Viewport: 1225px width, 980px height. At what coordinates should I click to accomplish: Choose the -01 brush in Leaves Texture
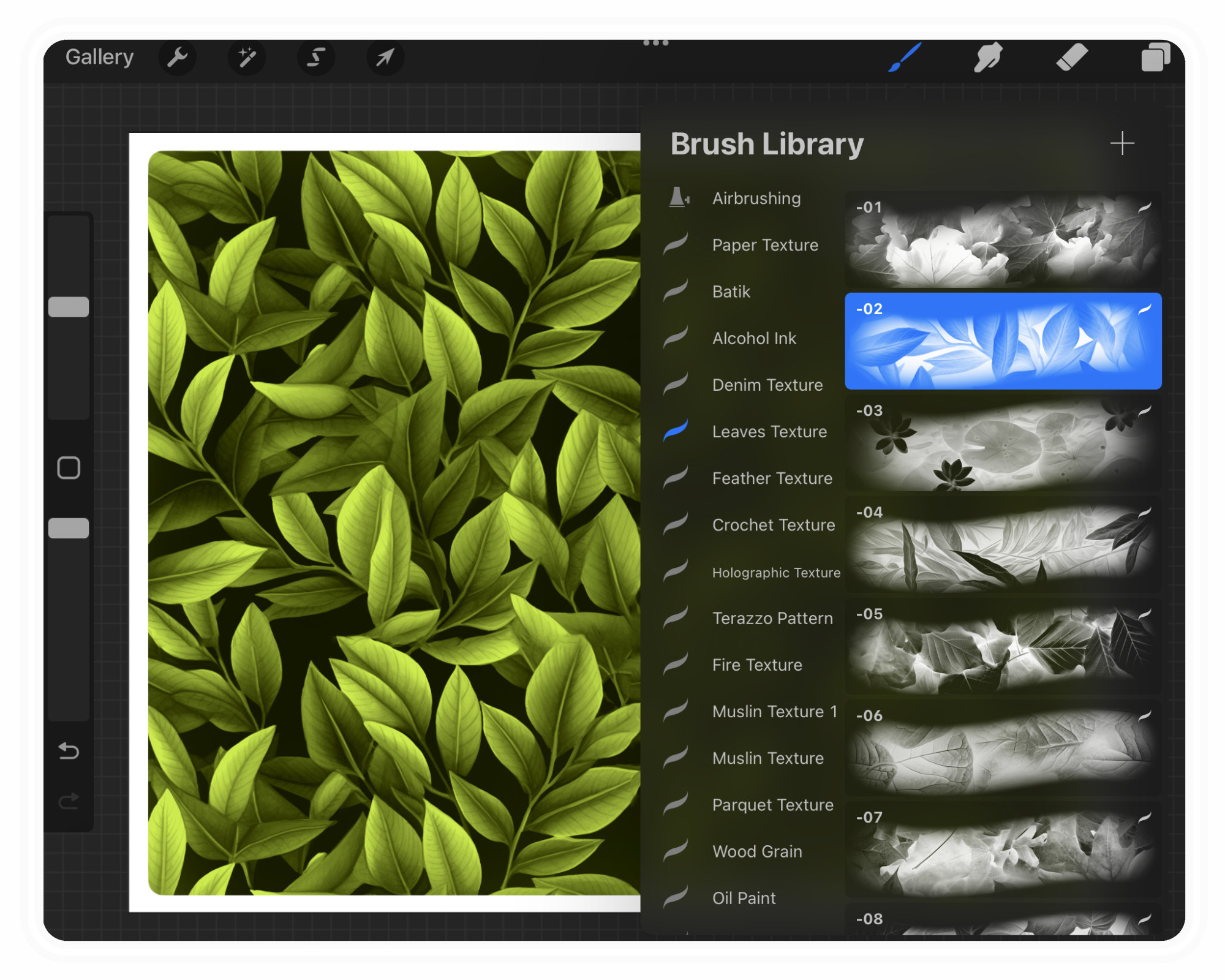click(1003, 239)
